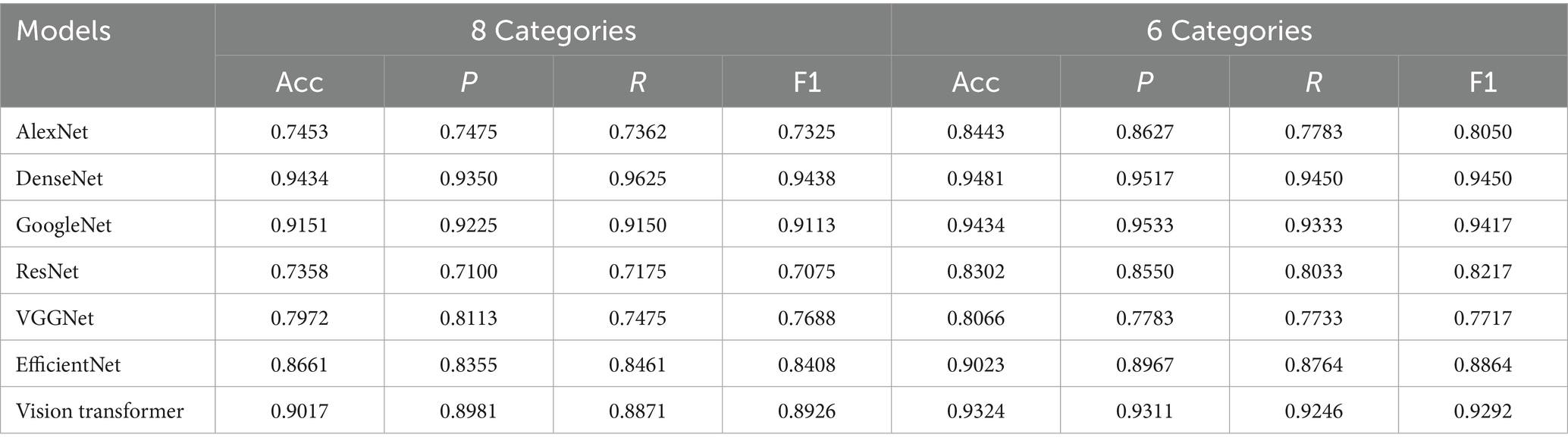Image resolution: width=1568 pixels, height=447 pixels.
Task: Select the ResNet row label
Action: pos(47,272)
